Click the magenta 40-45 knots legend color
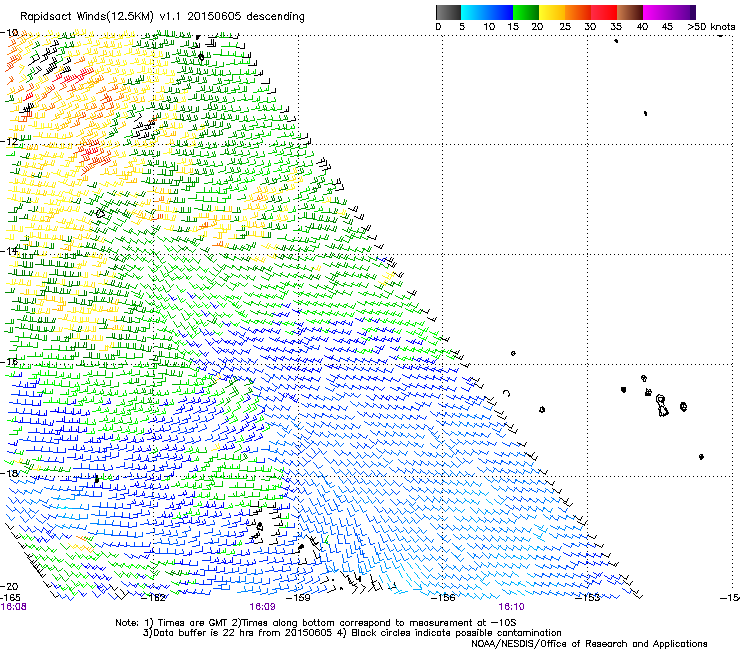 (656, 12)
